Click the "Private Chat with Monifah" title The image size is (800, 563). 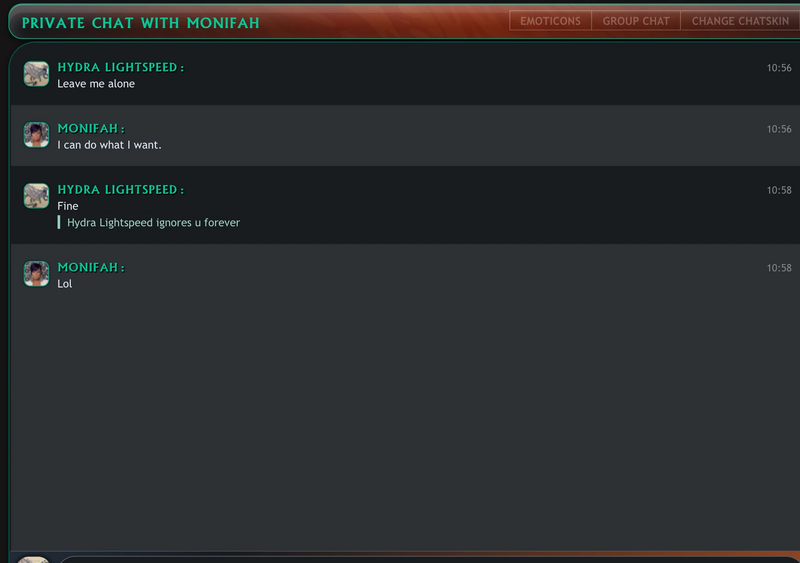[x=141, y=23]
